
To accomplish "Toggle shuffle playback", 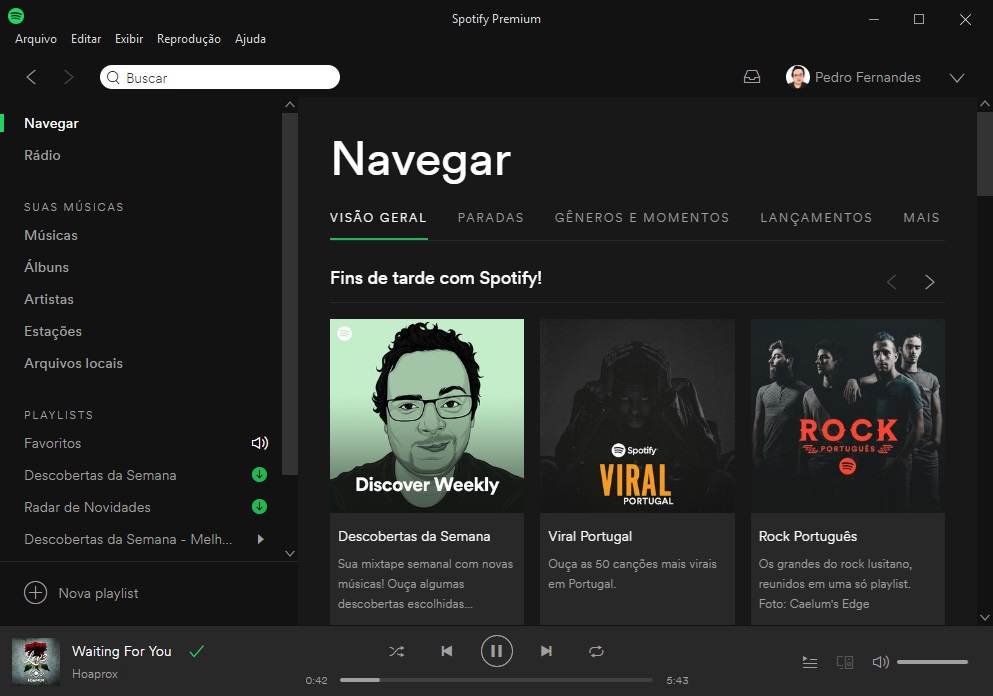I will 397,651.
